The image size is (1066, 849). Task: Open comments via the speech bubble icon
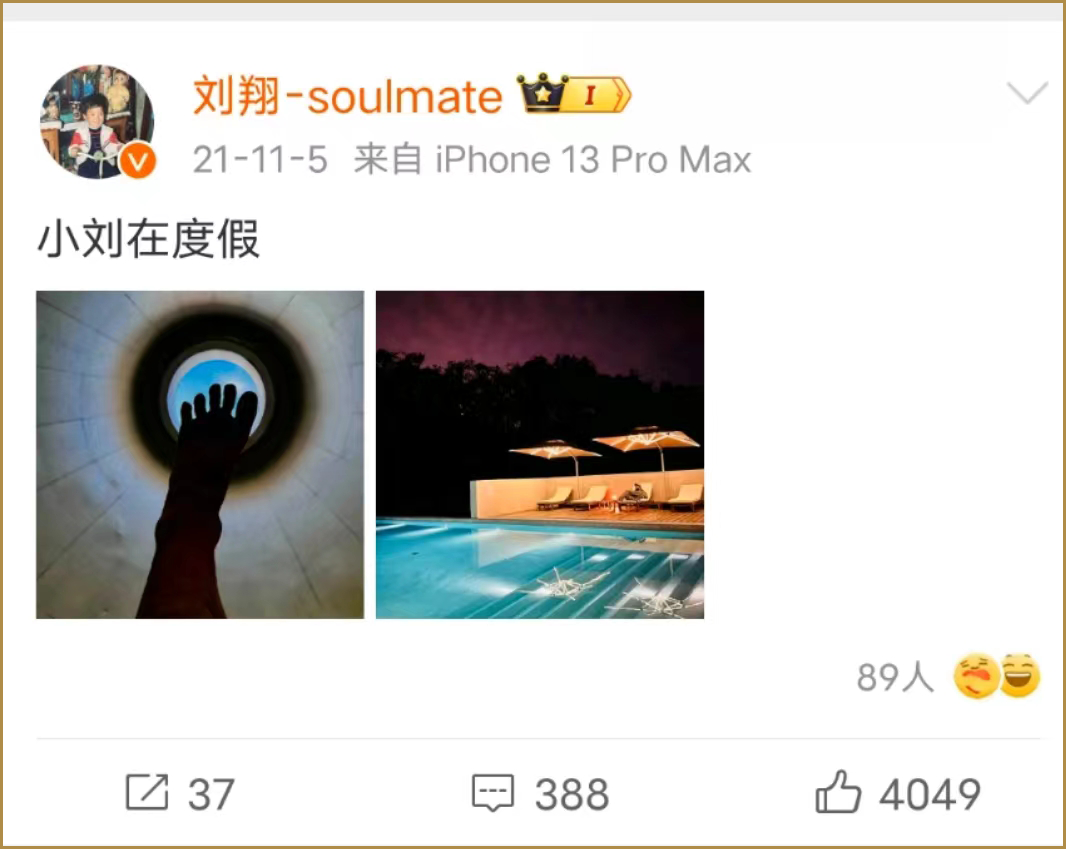493,793
